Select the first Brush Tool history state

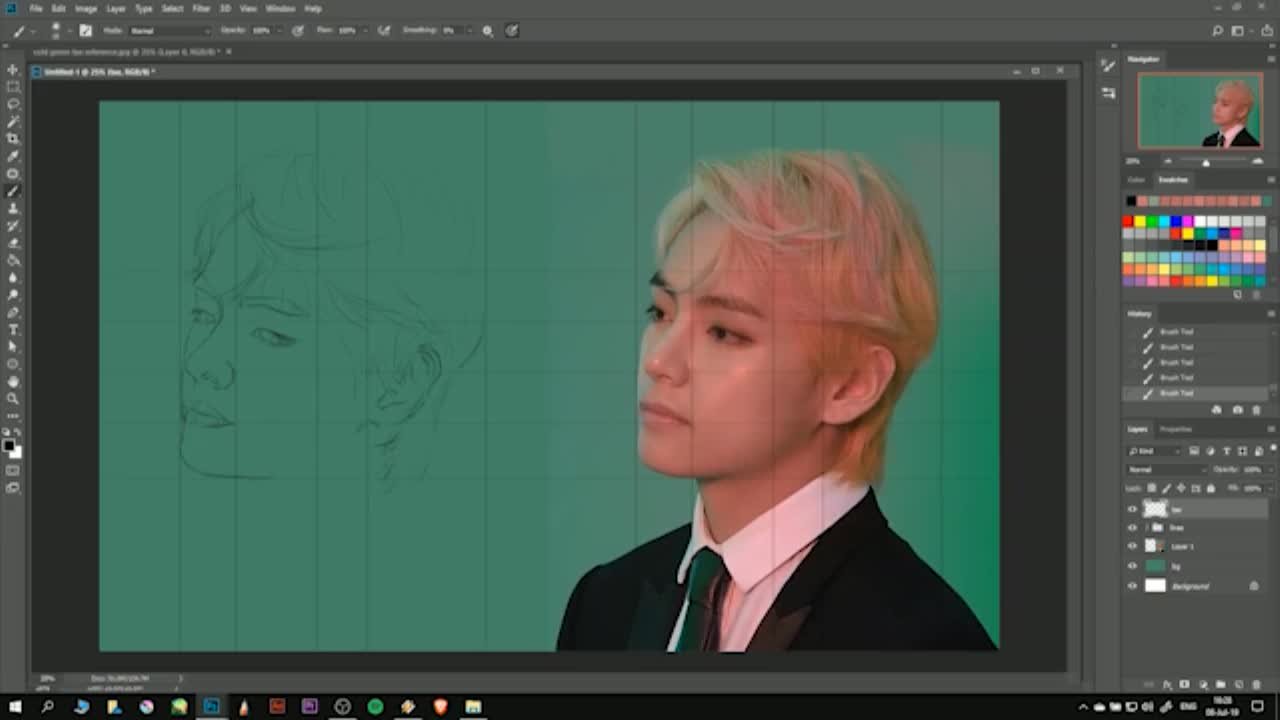pyautogui.click(x=1197, y=332)
